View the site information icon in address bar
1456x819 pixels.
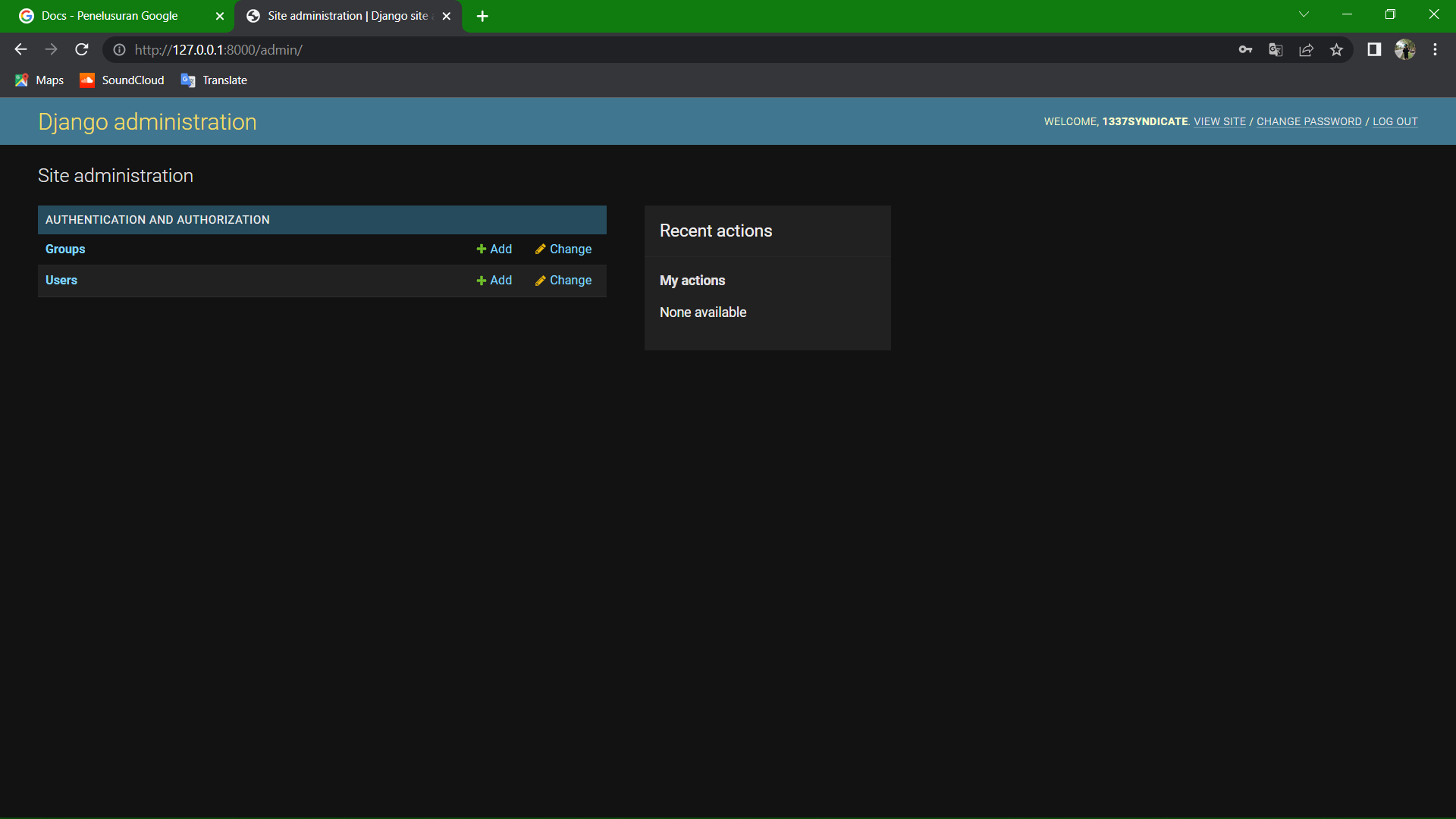point(119,49)
